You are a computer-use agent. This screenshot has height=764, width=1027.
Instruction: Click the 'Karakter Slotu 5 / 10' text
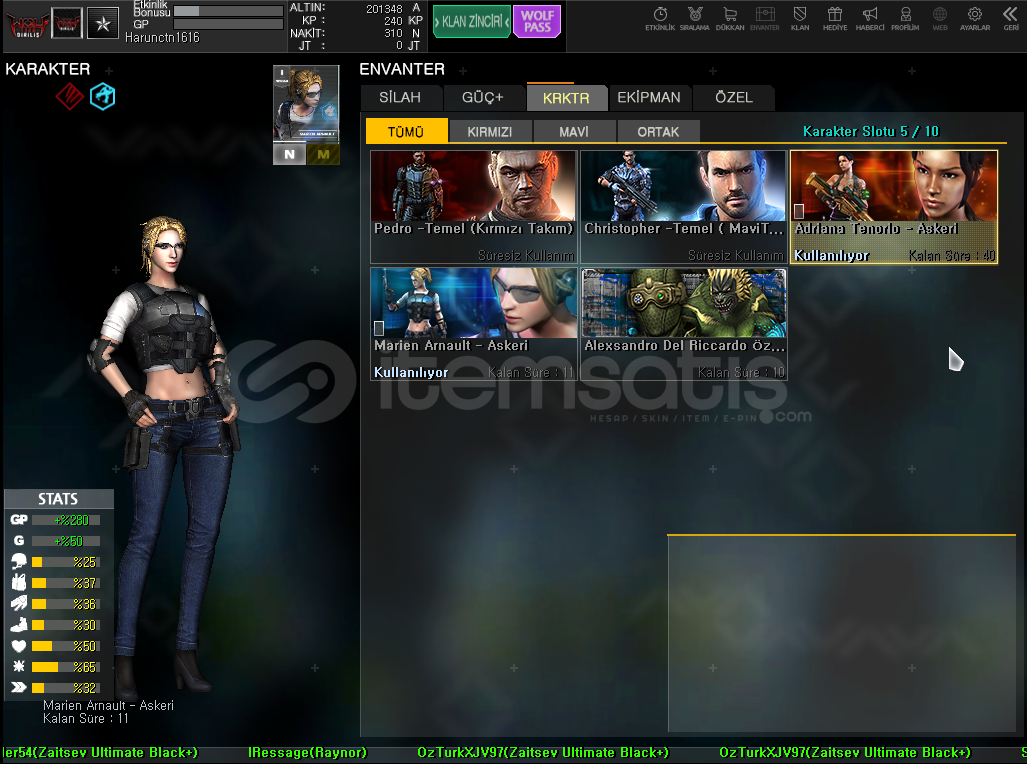(x=870, y=131)
